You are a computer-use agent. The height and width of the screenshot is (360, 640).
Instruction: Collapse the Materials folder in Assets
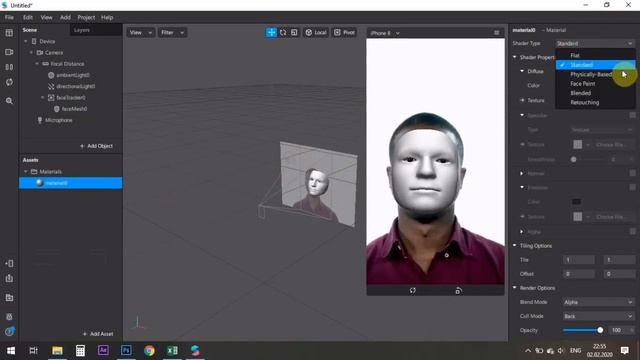[x=26, y=172]
